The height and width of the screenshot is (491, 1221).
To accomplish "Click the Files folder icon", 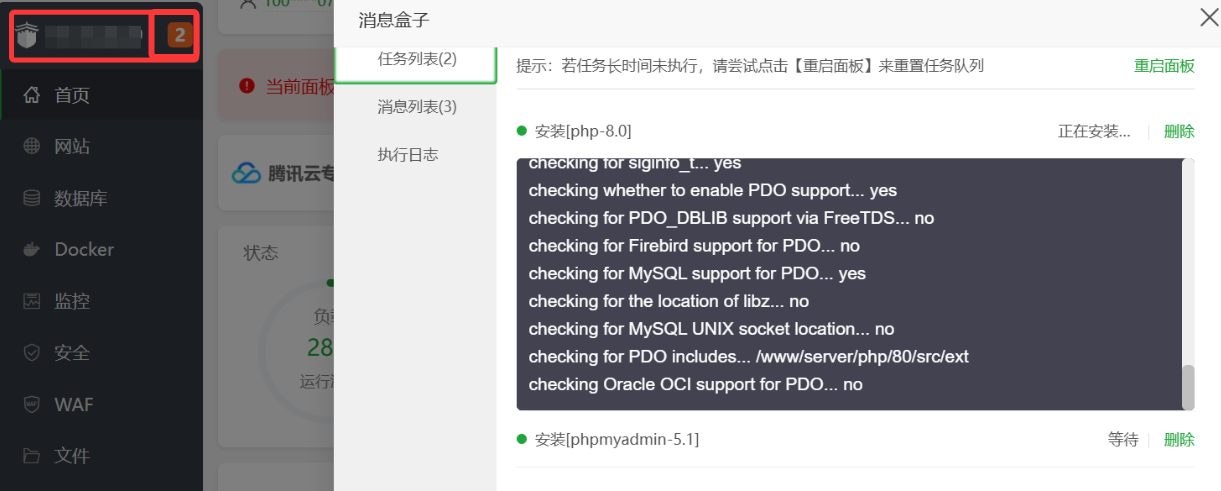I will [x=32, y=456].
